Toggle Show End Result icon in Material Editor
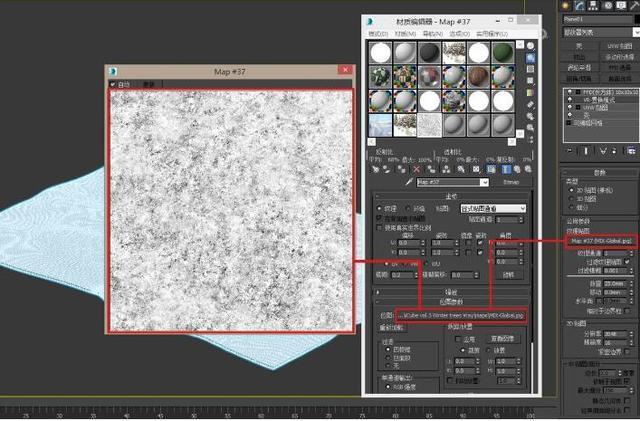 [506, 169]
